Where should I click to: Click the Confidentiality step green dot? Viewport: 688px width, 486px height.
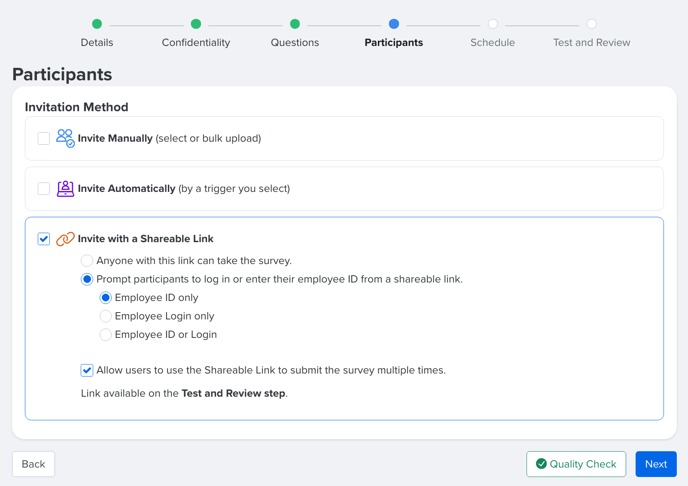196,24
